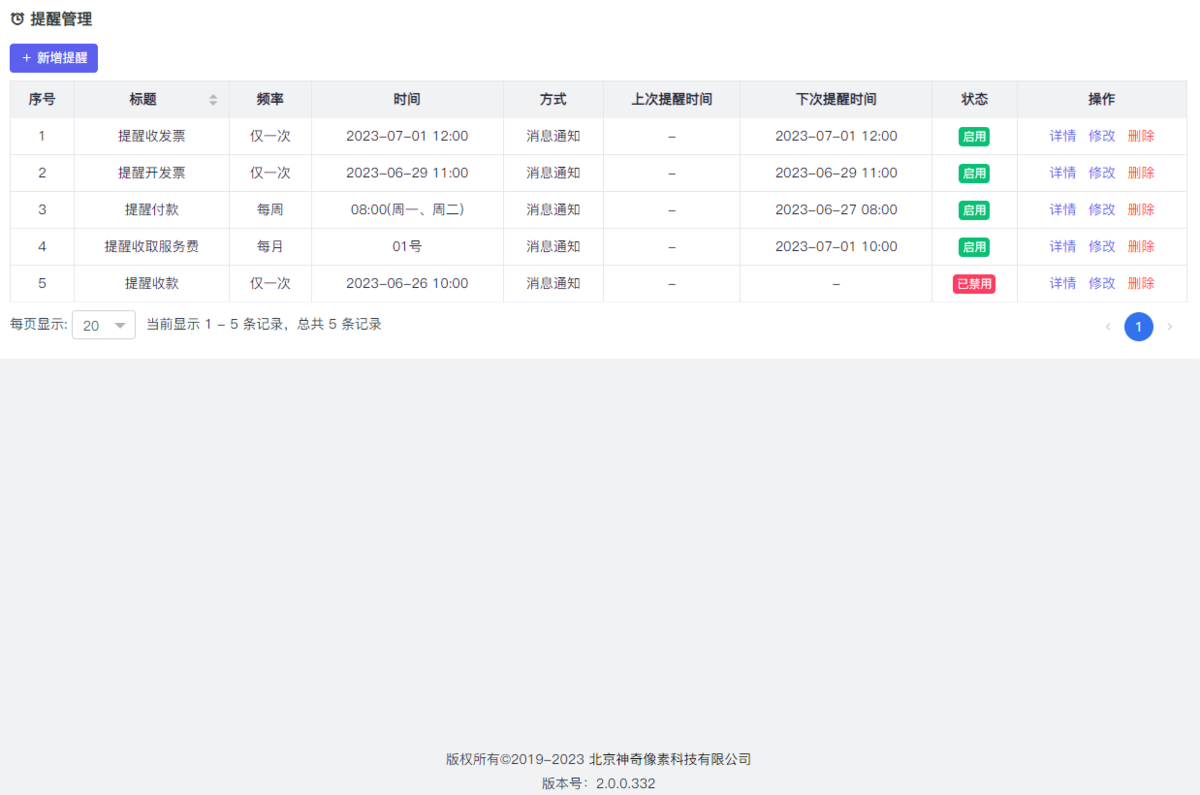Click 详情 for 提醒开发票

tap(1062, 173)
